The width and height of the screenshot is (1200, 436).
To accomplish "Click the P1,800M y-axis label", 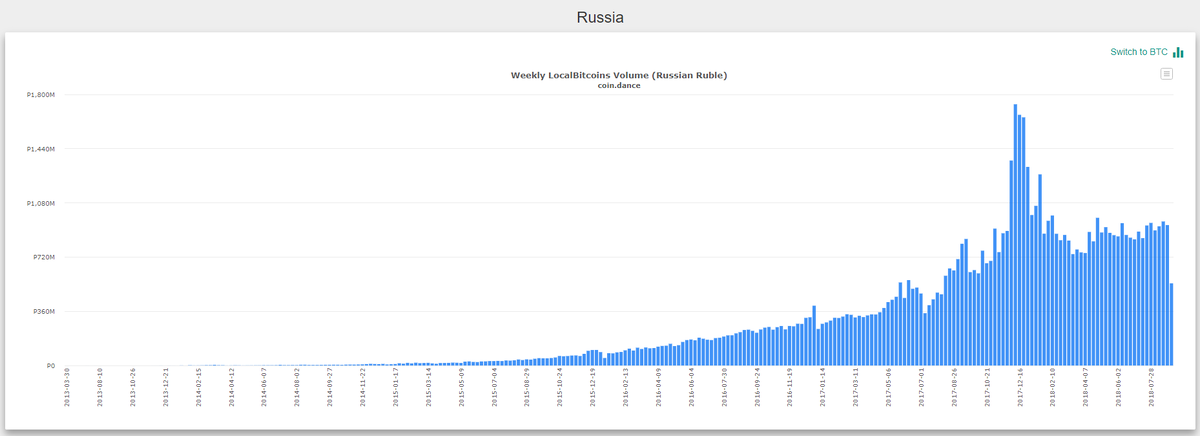I will click(x=41, y=95).
